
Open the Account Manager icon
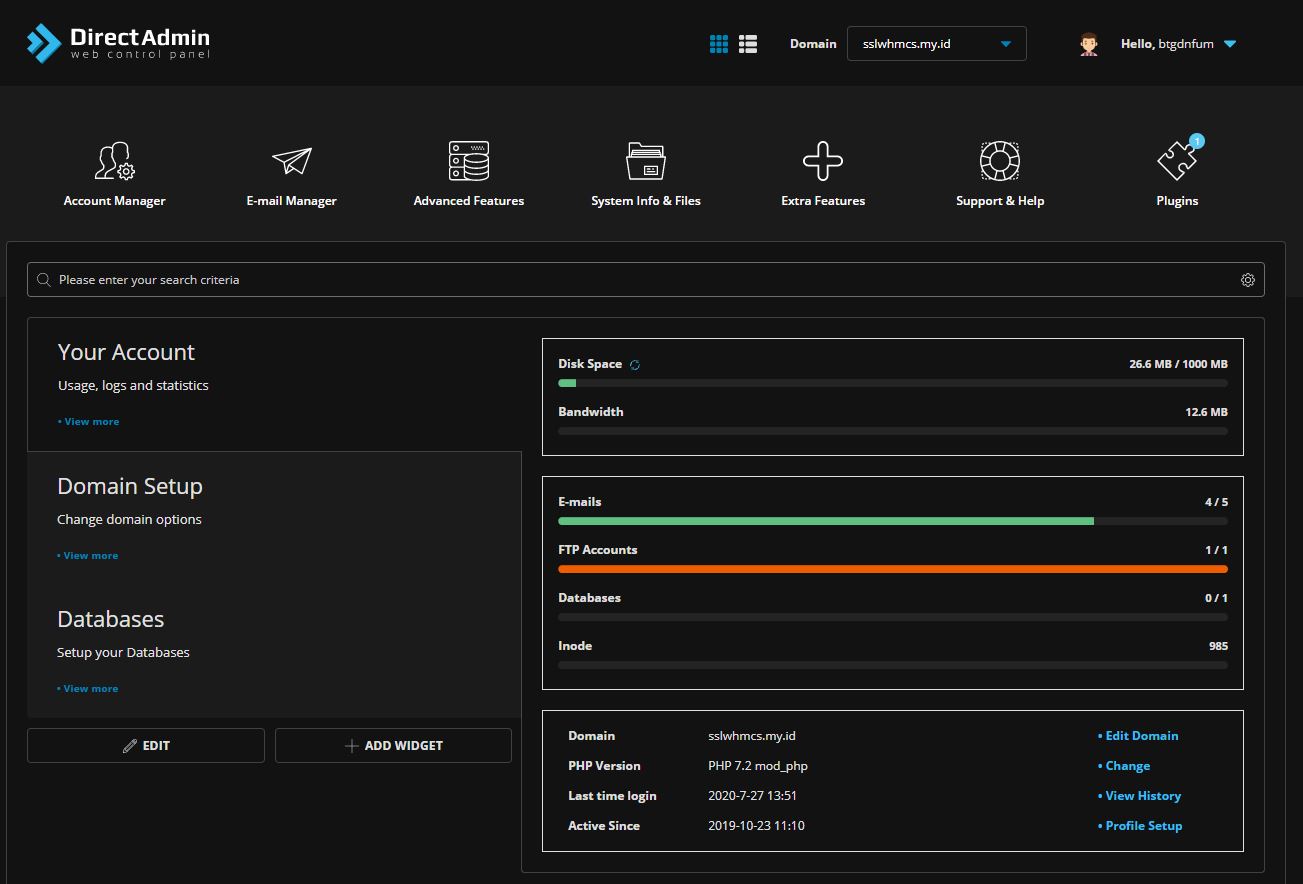[x=115, y=161]
